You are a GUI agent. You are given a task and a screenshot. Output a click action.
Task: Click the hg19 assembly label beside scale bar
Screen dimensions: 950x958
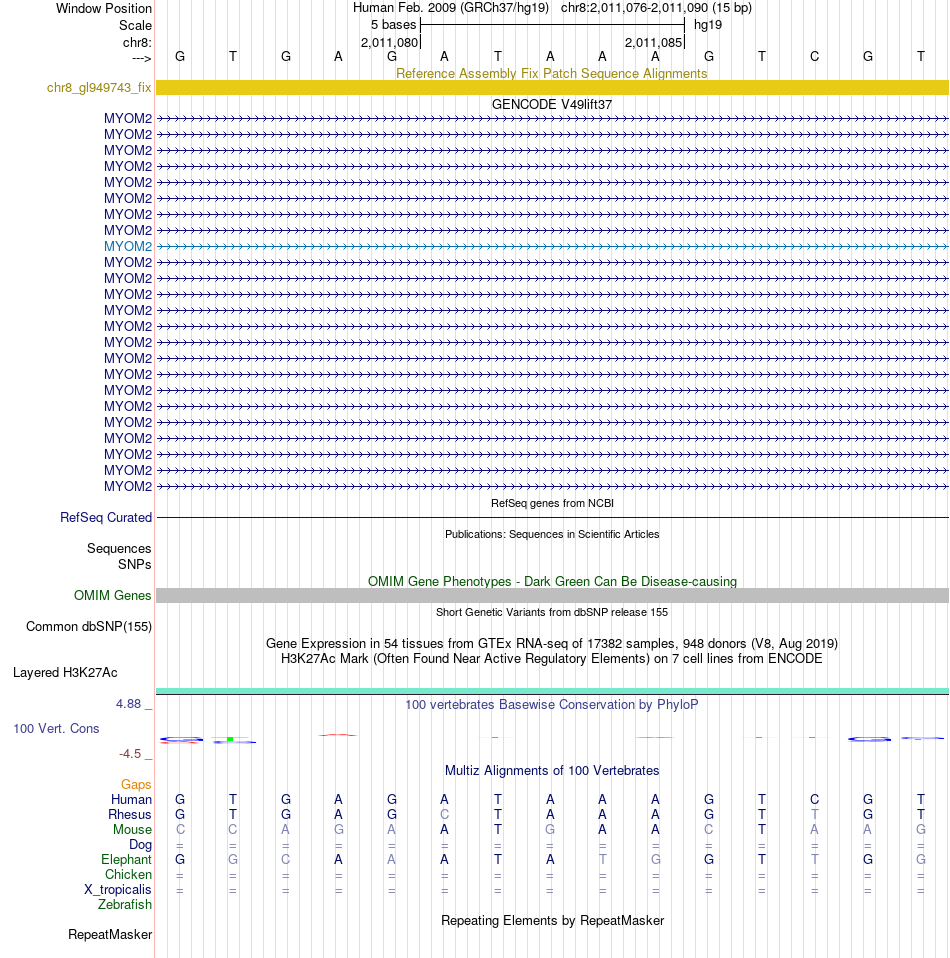(707, 25)
